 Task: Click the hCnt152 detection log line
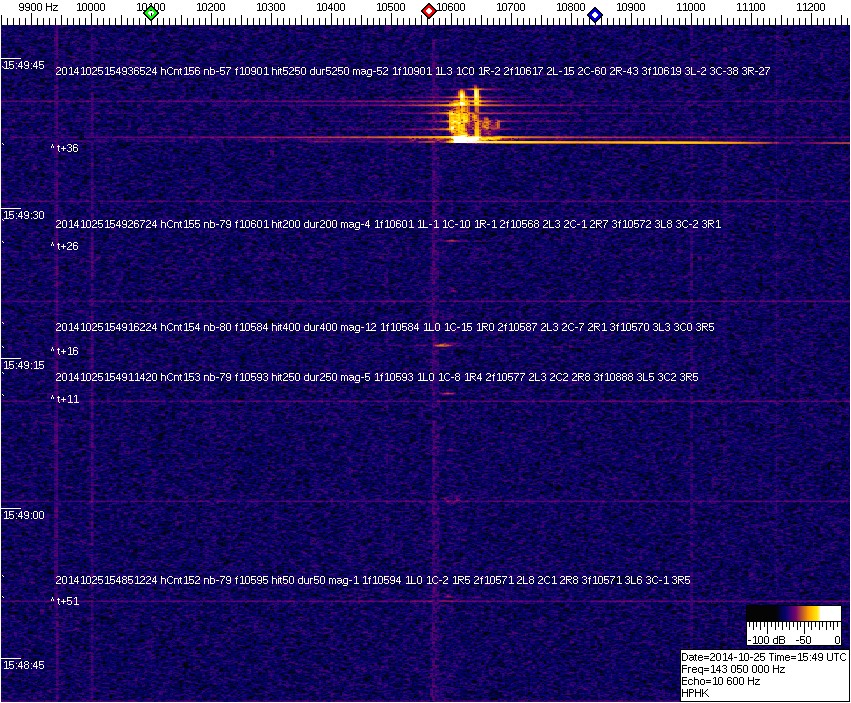pyautogui.click(x=372, y=580)
